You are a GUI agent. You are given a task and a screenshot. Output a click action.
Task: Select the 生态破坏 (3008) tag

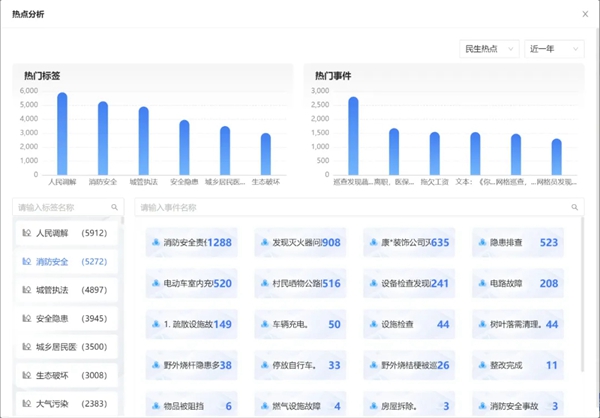[x=67, y=376]
